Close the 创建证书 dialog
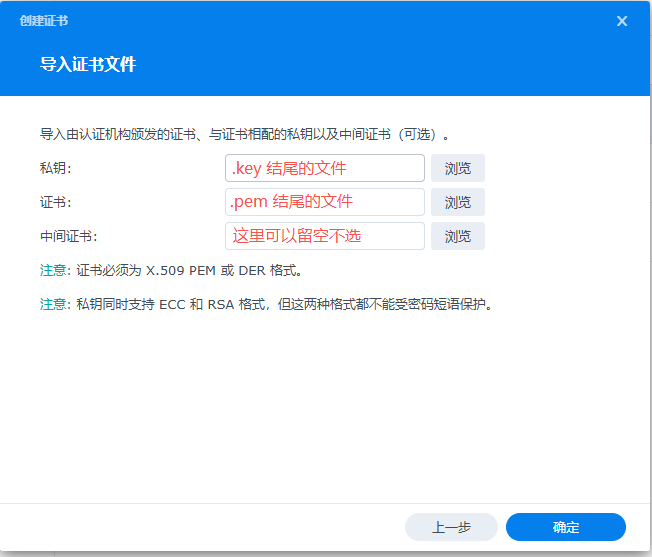 click(622, 21)
